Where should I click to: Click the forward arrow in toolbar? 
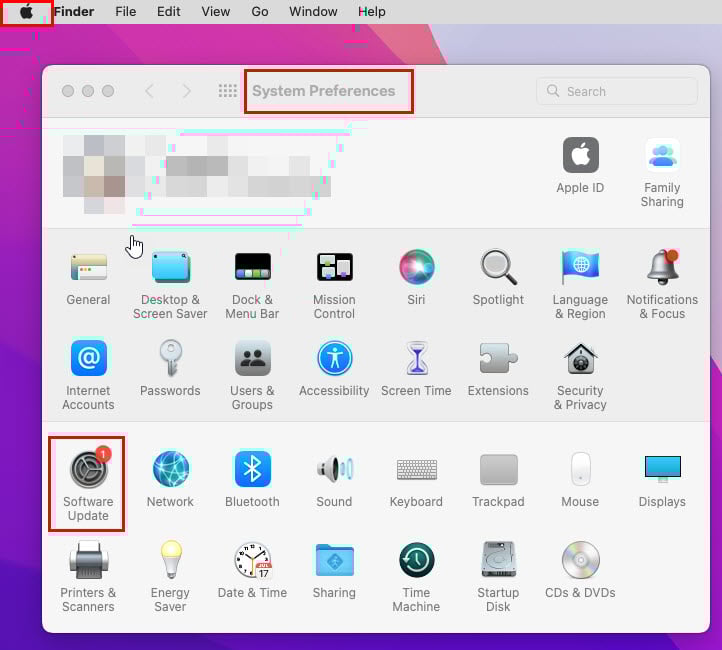click(x=186, y=91)
